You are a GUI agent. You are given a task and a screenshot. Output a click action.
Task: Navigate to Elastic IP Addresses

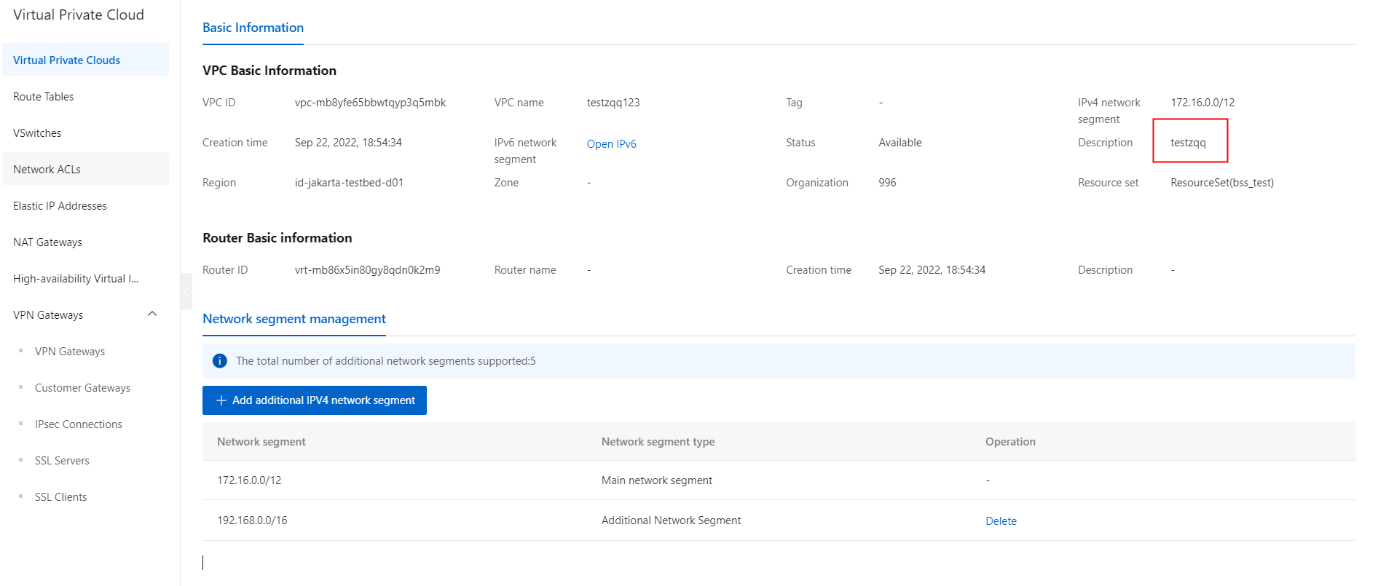85,206
